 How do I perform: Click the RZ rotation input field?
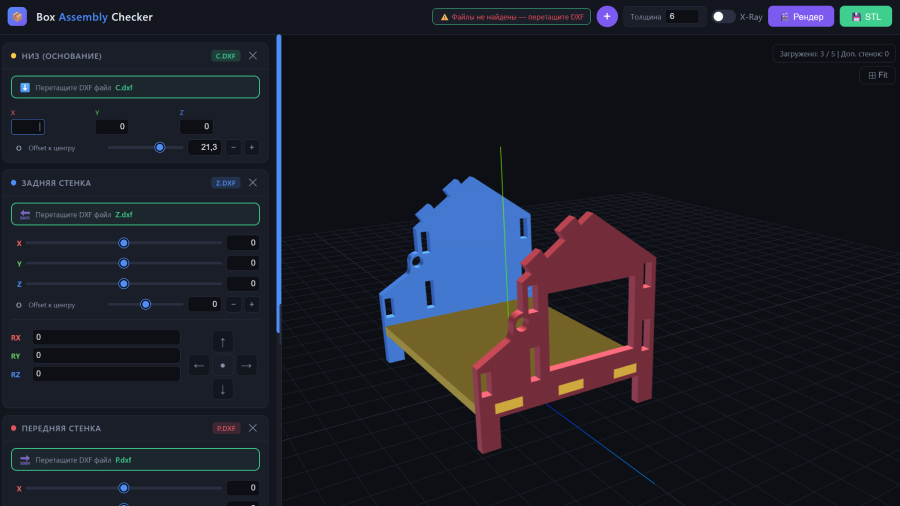point(106,373)
